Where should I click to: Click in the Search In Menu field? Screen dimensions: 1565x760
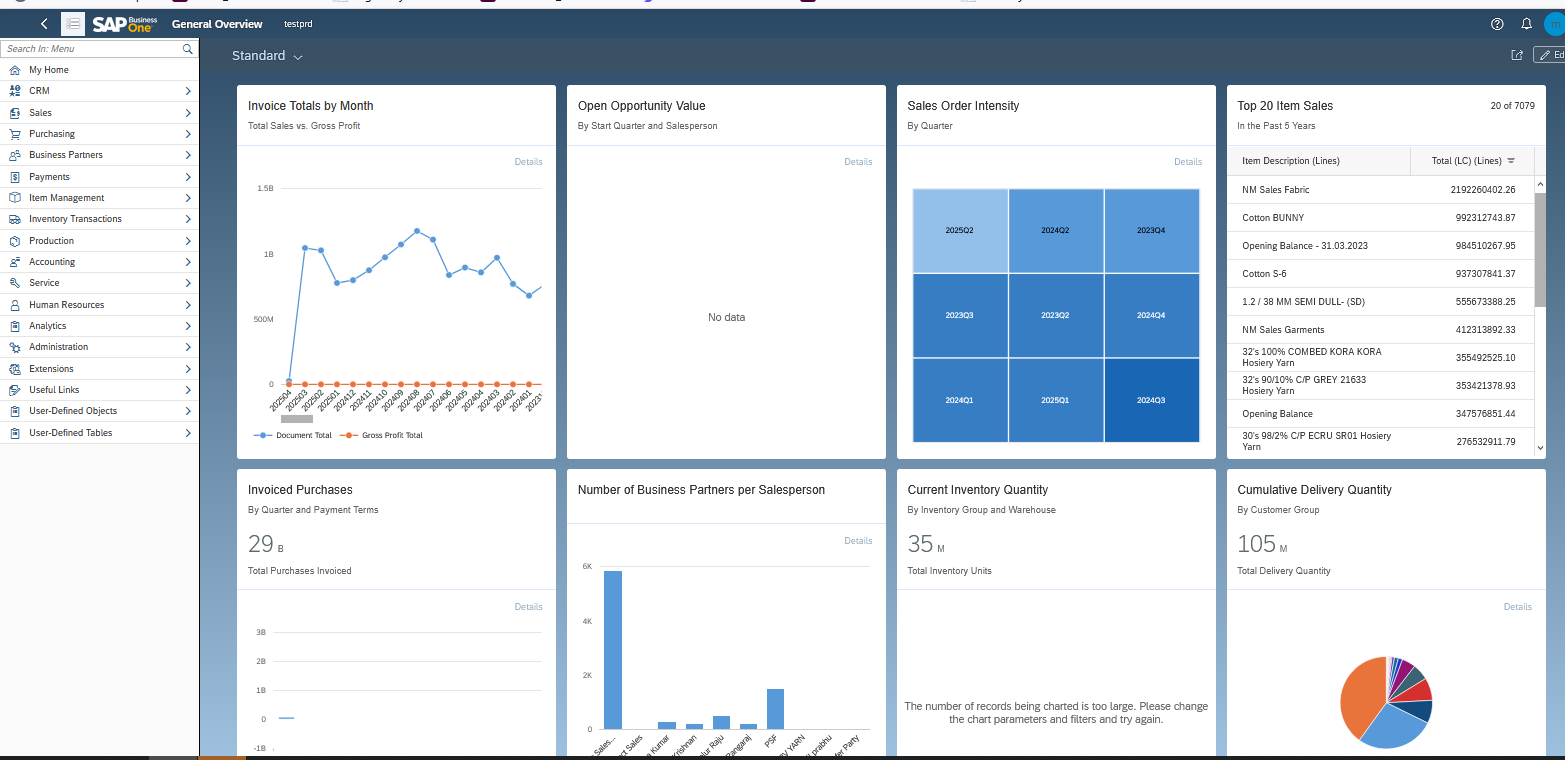(x=90, y=49)
